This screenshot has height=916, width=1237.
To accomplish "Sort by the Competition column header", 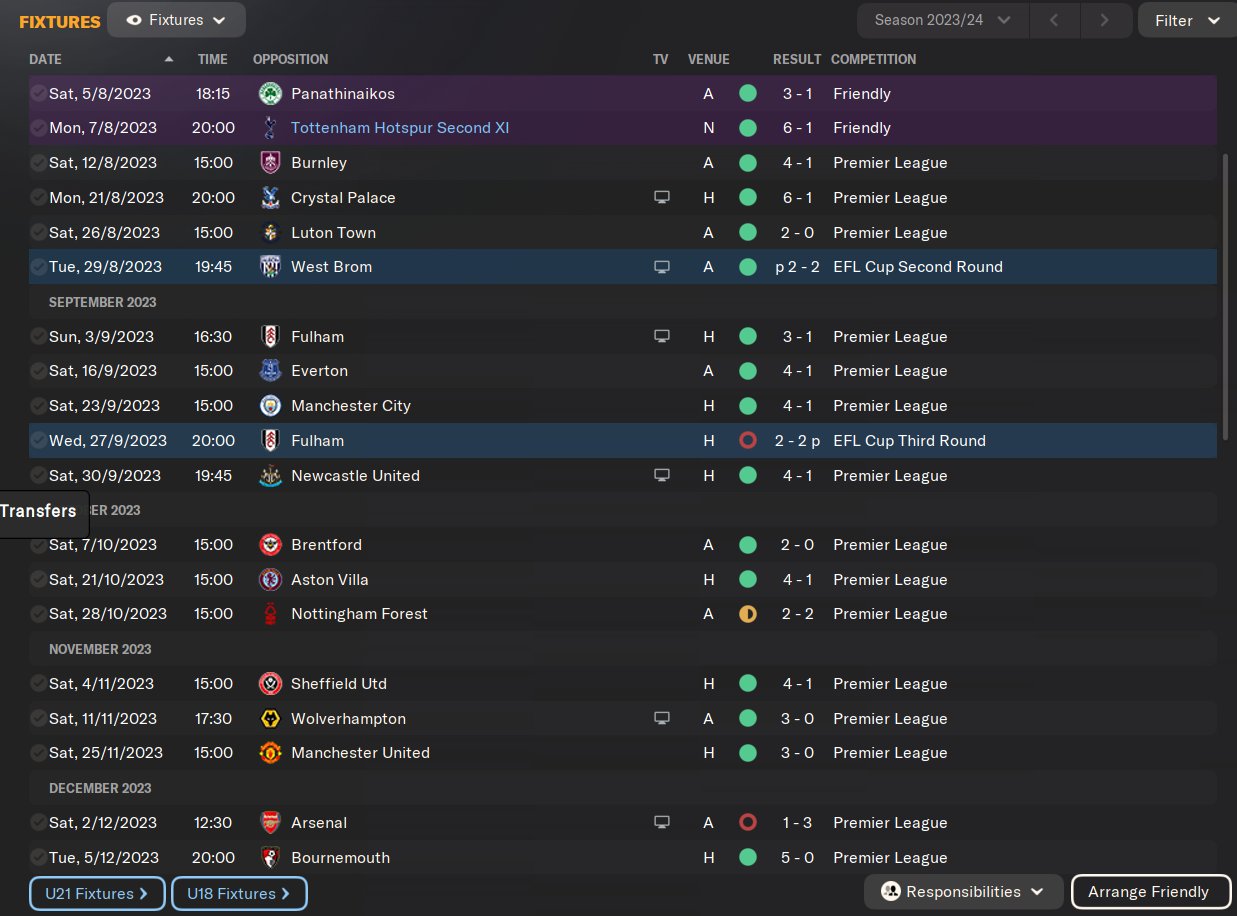I will tap(873, 59).
